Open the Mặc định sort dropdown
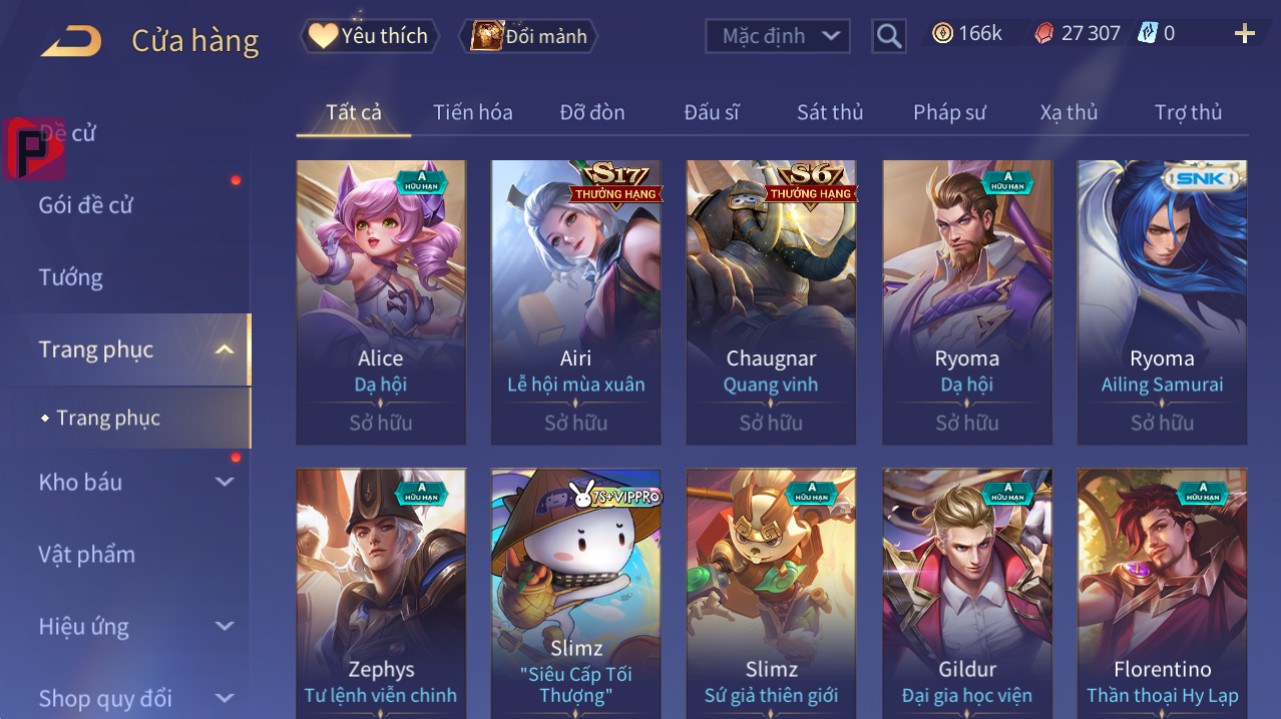The height and width of the screenshot is (719, 1281). point(778,36)
